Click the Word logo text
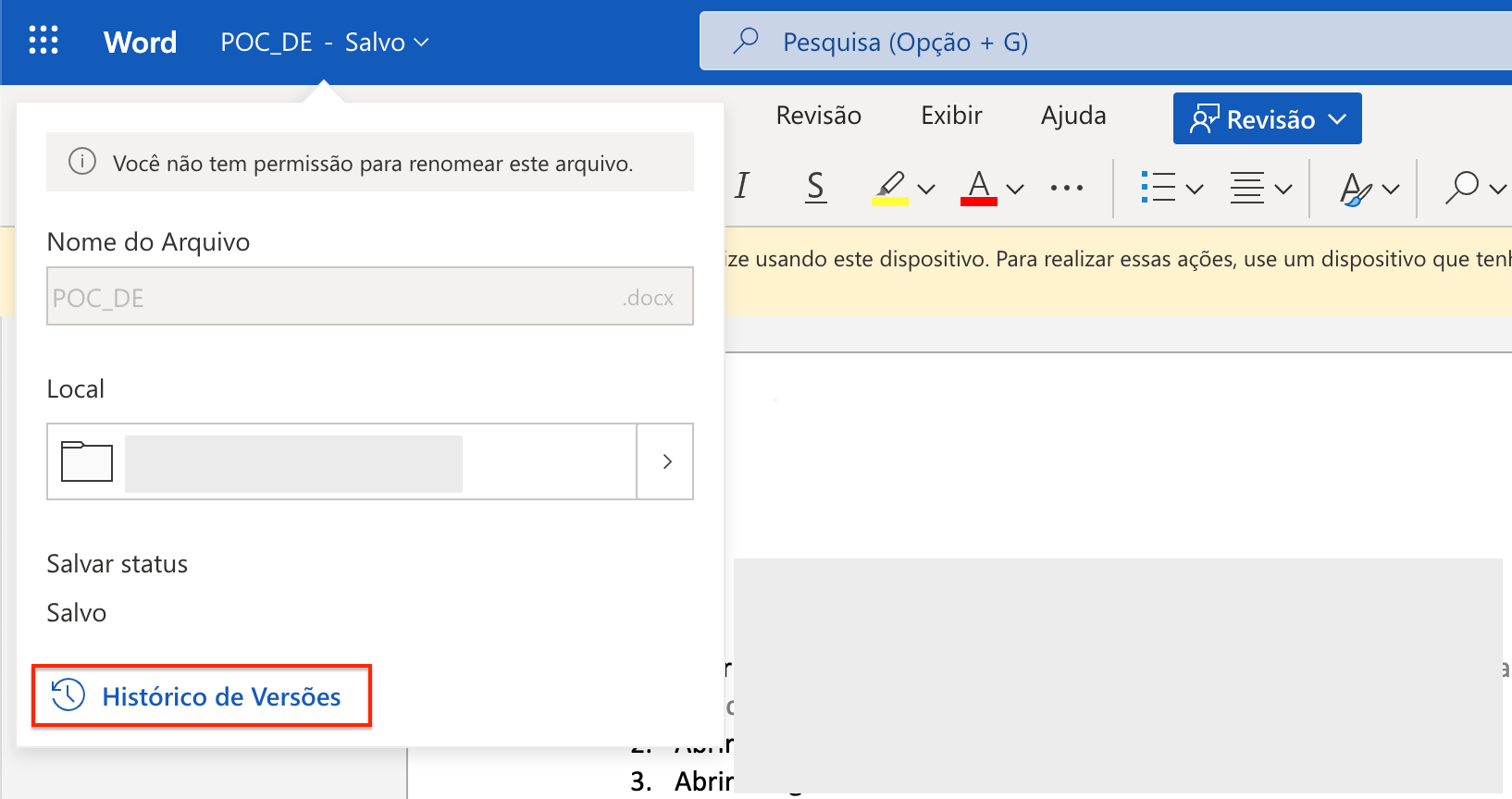This screenshot has width=1512, height=799. click(x=140, y=43)
